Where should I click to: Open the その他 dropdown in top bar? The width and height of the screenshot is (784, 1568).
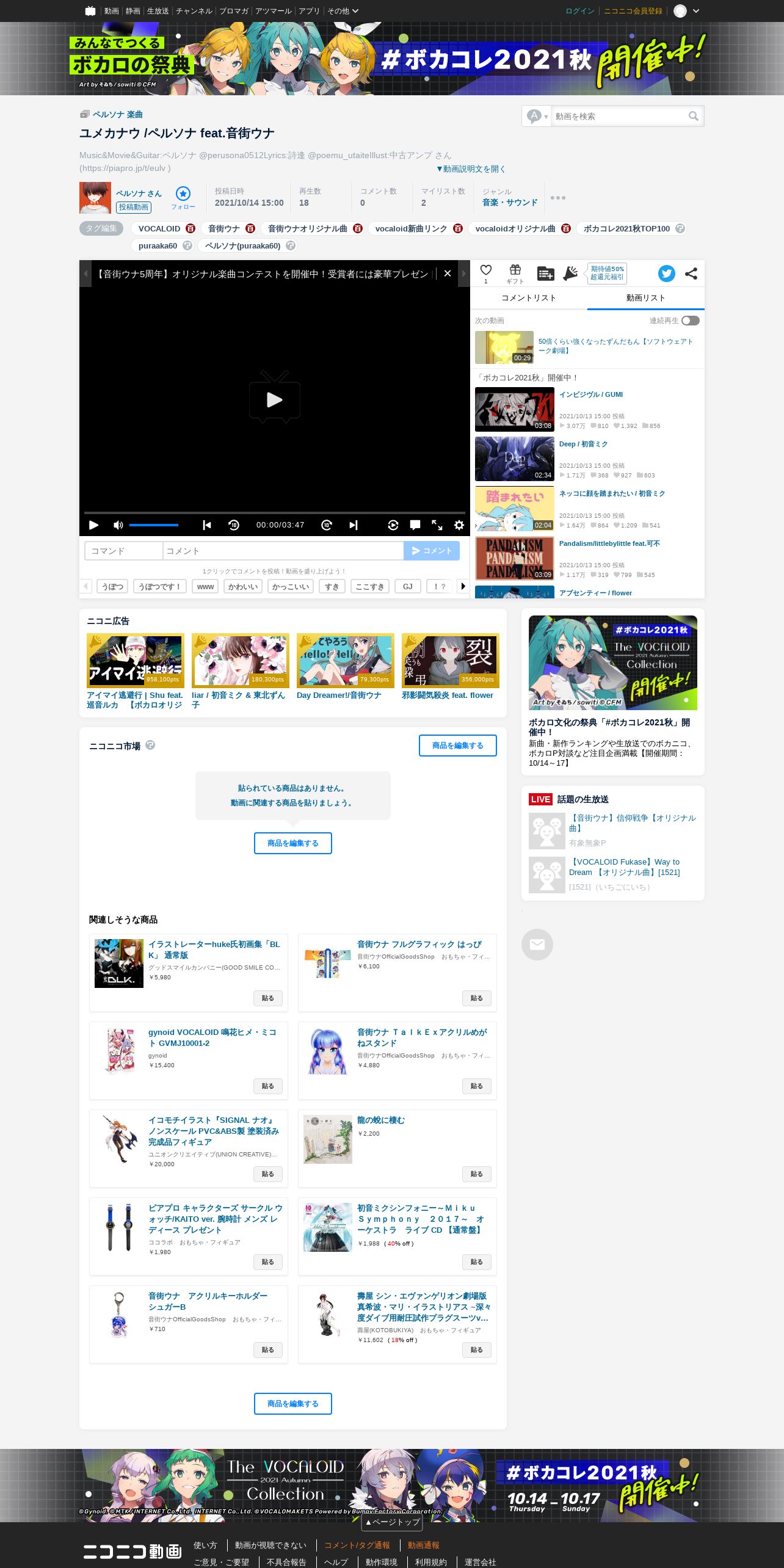click(x=343, y=11)
